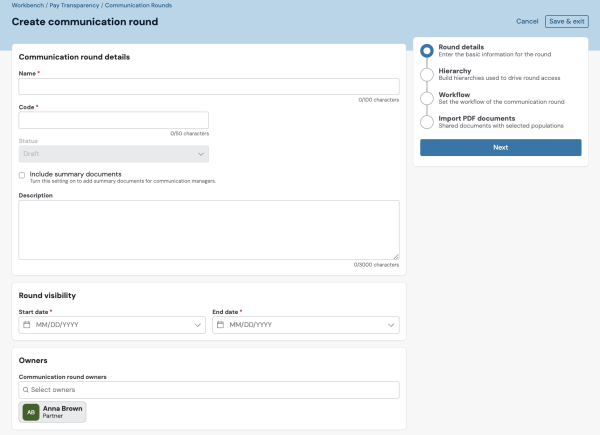Click the calendar icon in Start date
Screen dimensions: 600x435
pos(27,325)
